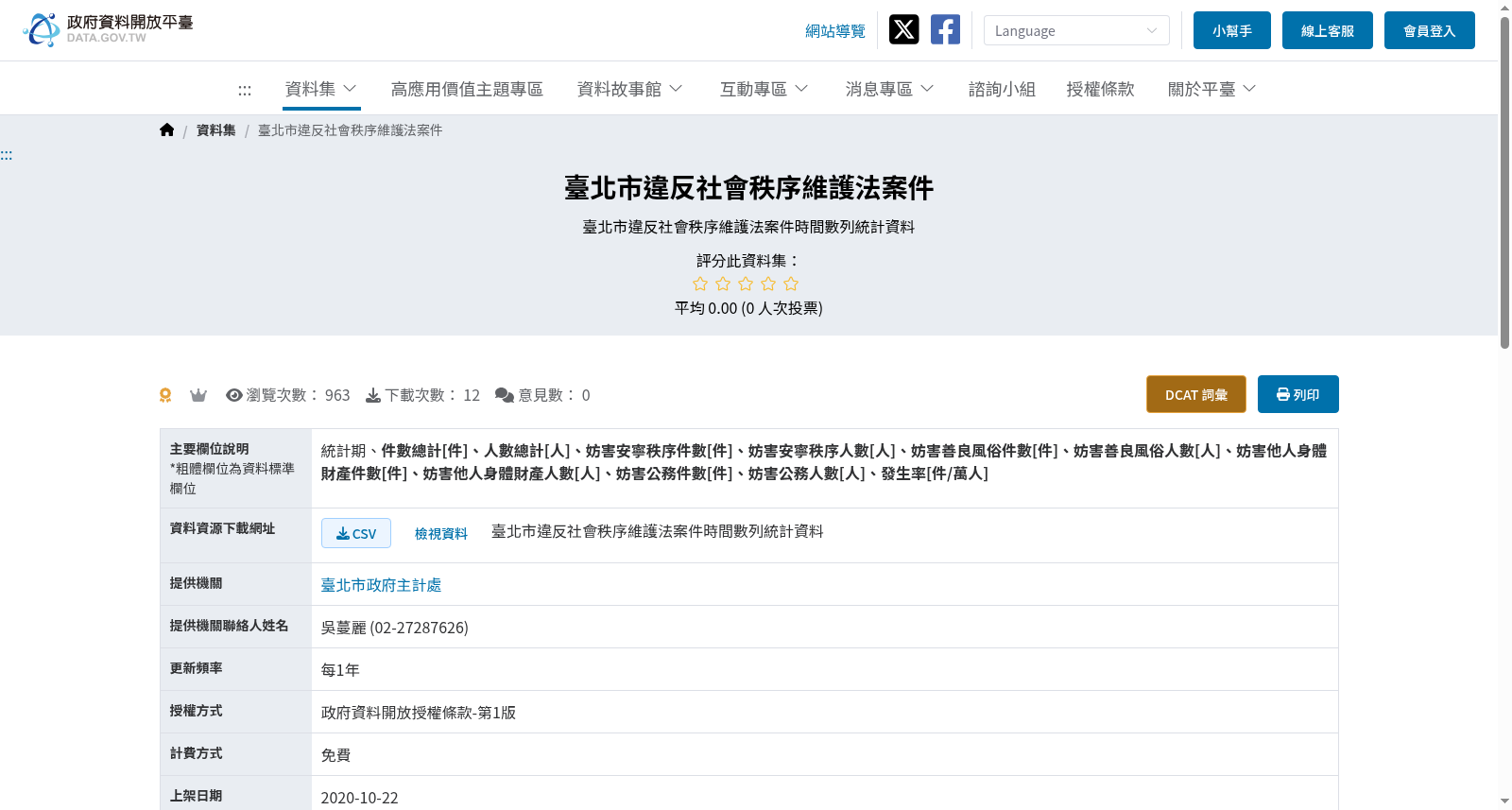1512x810 pixels.
Task: Open 高應用價值主題專區 in the navigation bar
Action: coord(467,89)
